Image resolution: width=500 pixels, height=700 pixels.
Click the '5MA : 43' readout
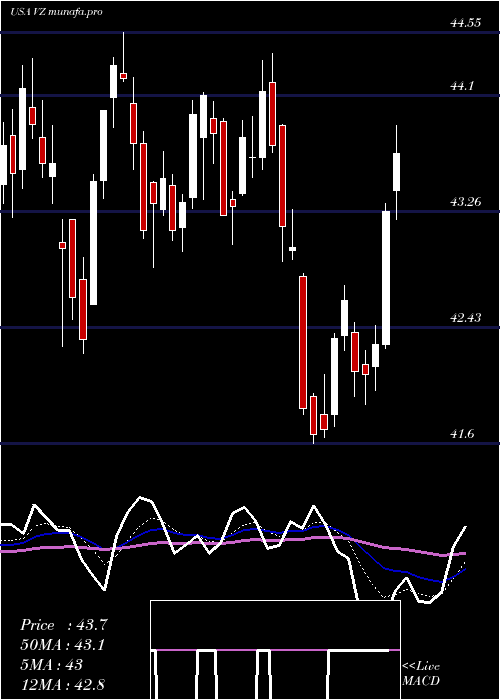point(51,665)
